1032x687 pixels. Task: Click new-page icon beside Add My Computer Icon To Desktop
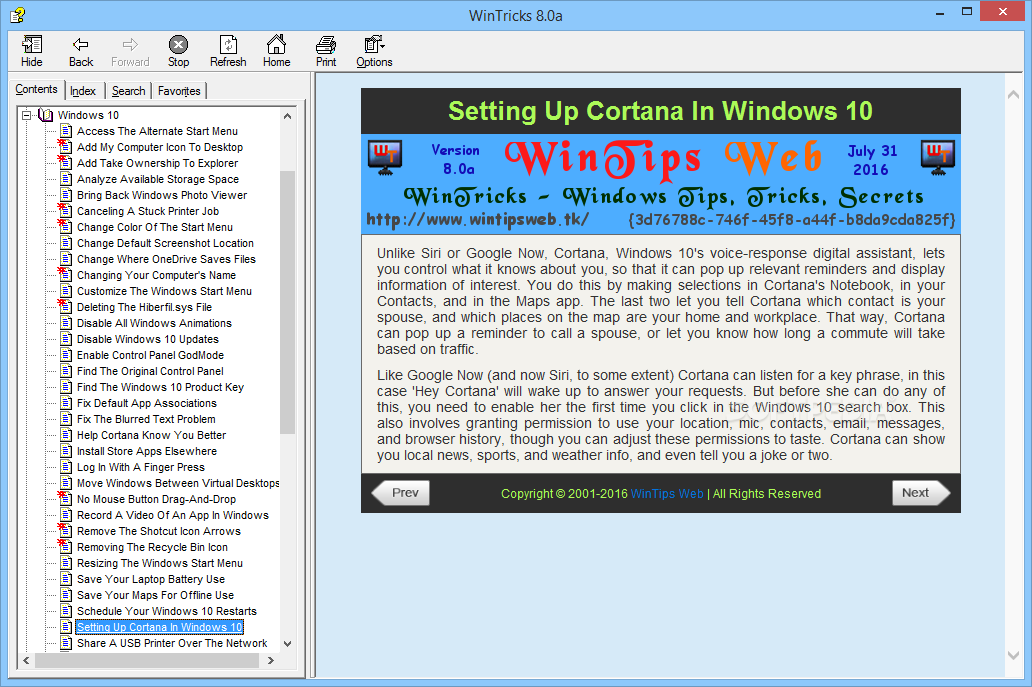click(x=65, y=146)
